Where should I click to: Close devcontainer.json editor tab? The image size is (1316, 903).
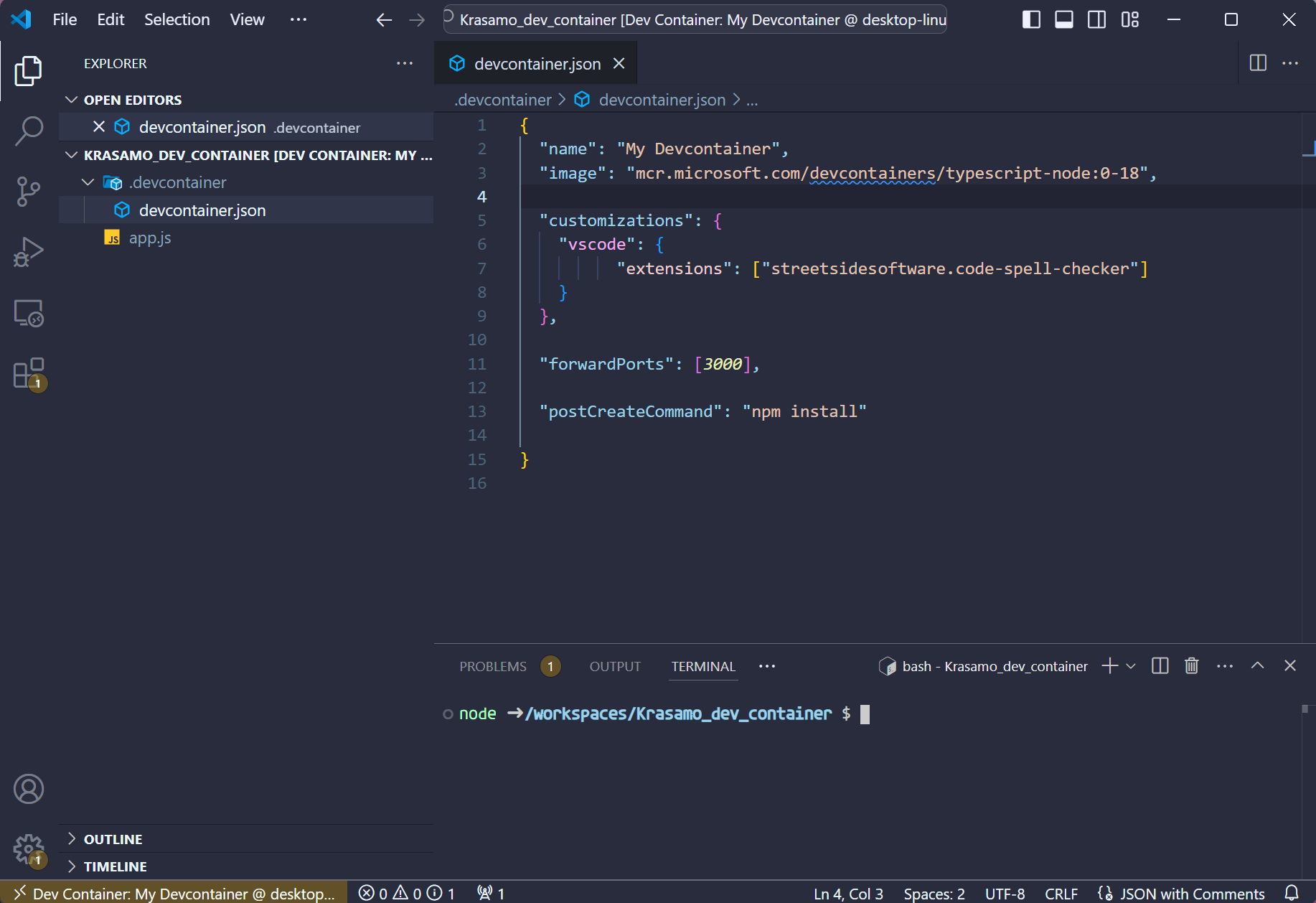tap(619, 64)
